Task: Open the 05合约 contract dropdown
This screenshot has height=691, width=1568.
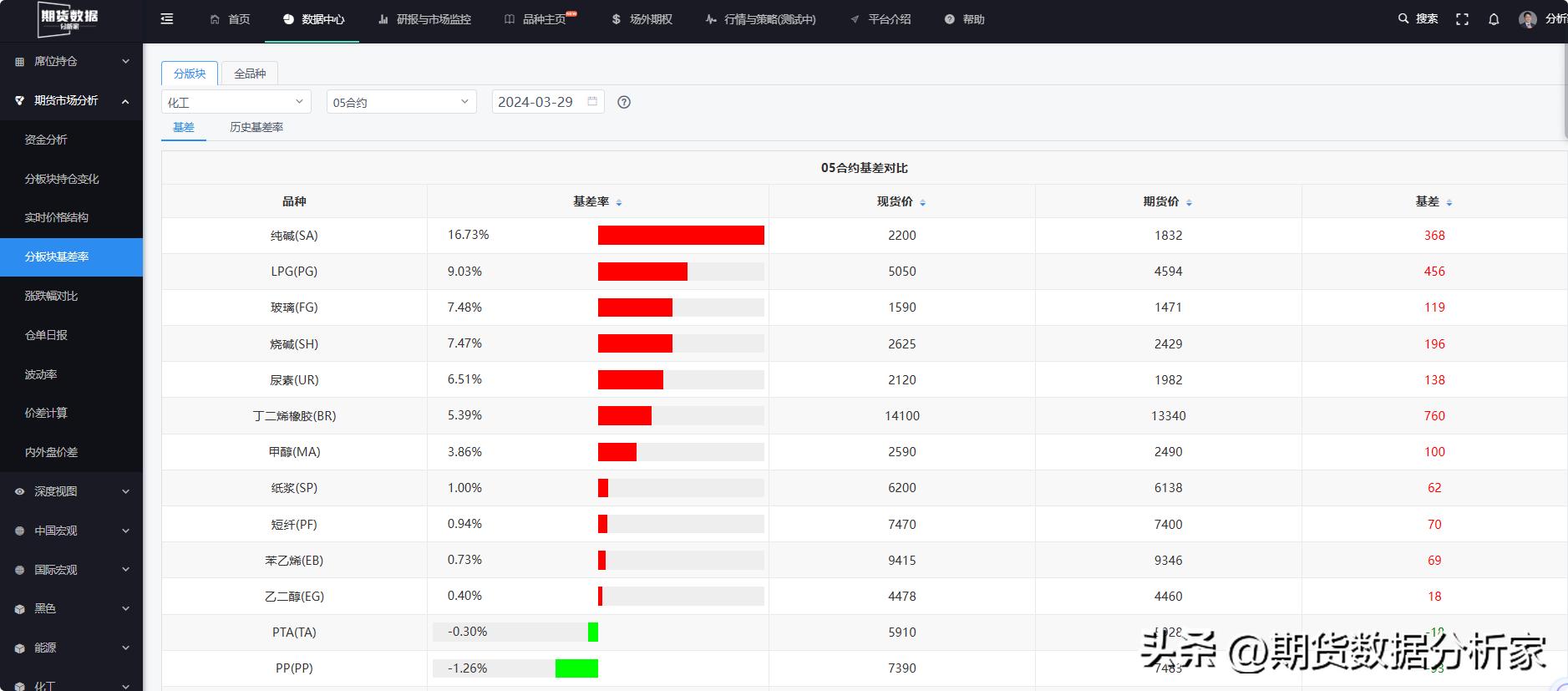Action: 401,102
